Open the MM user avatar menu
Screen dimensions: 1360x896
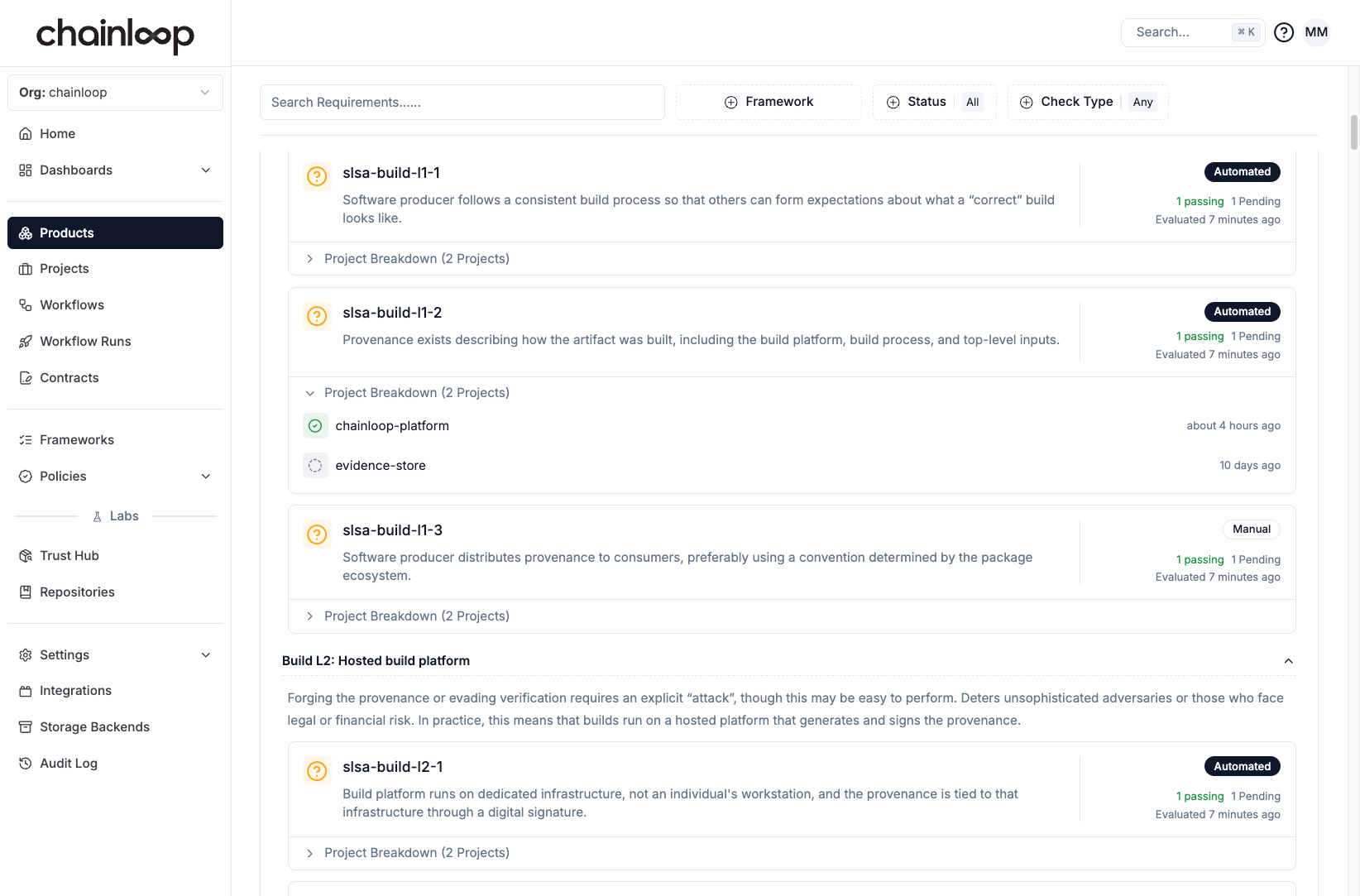(x=1316, y=32)
